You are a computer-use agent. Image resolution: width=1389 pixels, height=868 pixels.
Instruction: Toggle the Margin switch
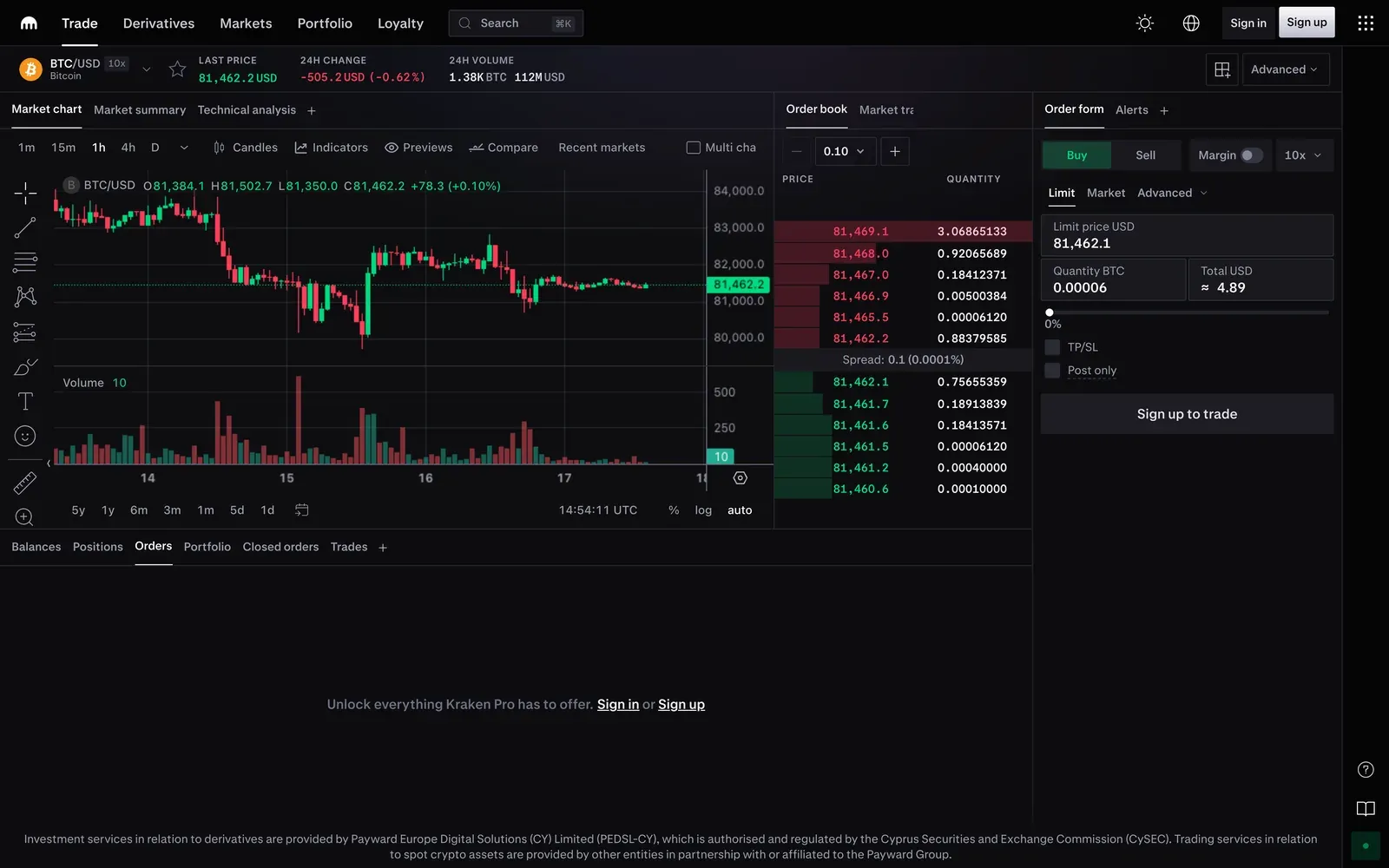pyautogui.click(x=1251, y=155)
